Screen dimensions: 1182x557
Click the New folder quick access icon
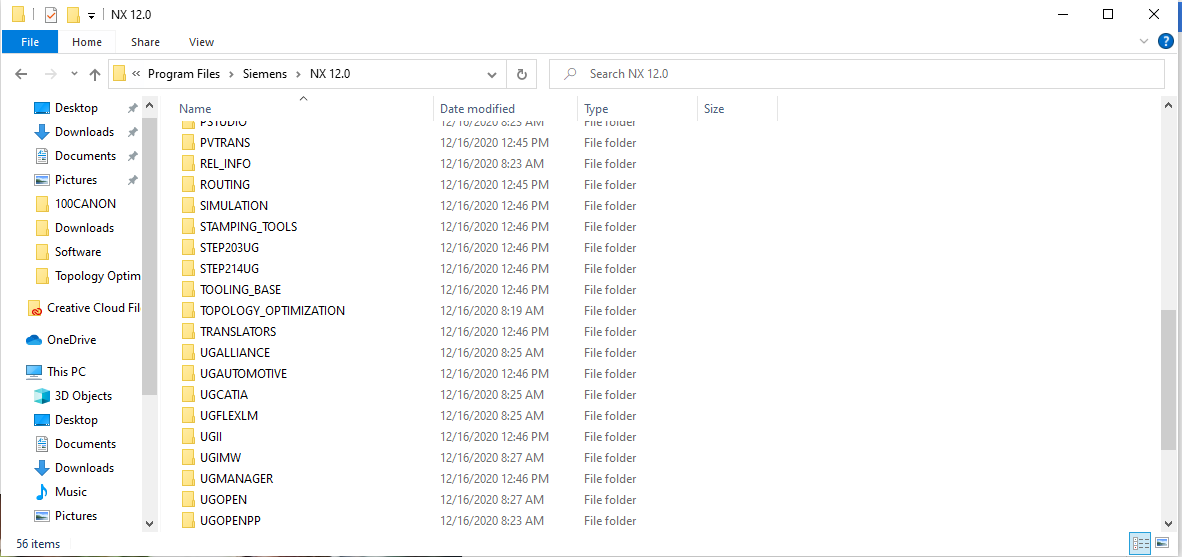[x=73, y=14]
